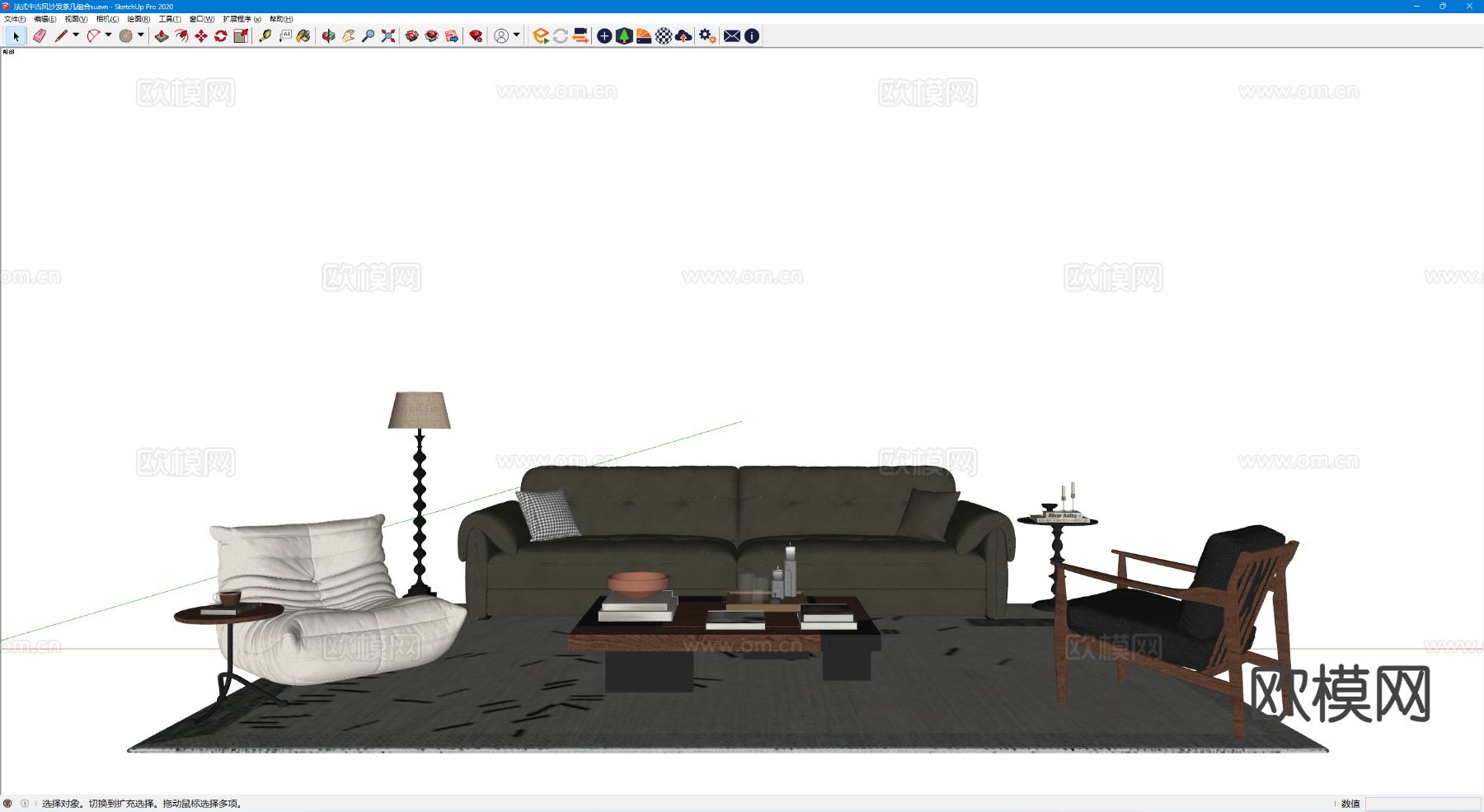Screen dimensions: 1484x812
Task: Select the Move tool
Action: [x=201, y=35]
